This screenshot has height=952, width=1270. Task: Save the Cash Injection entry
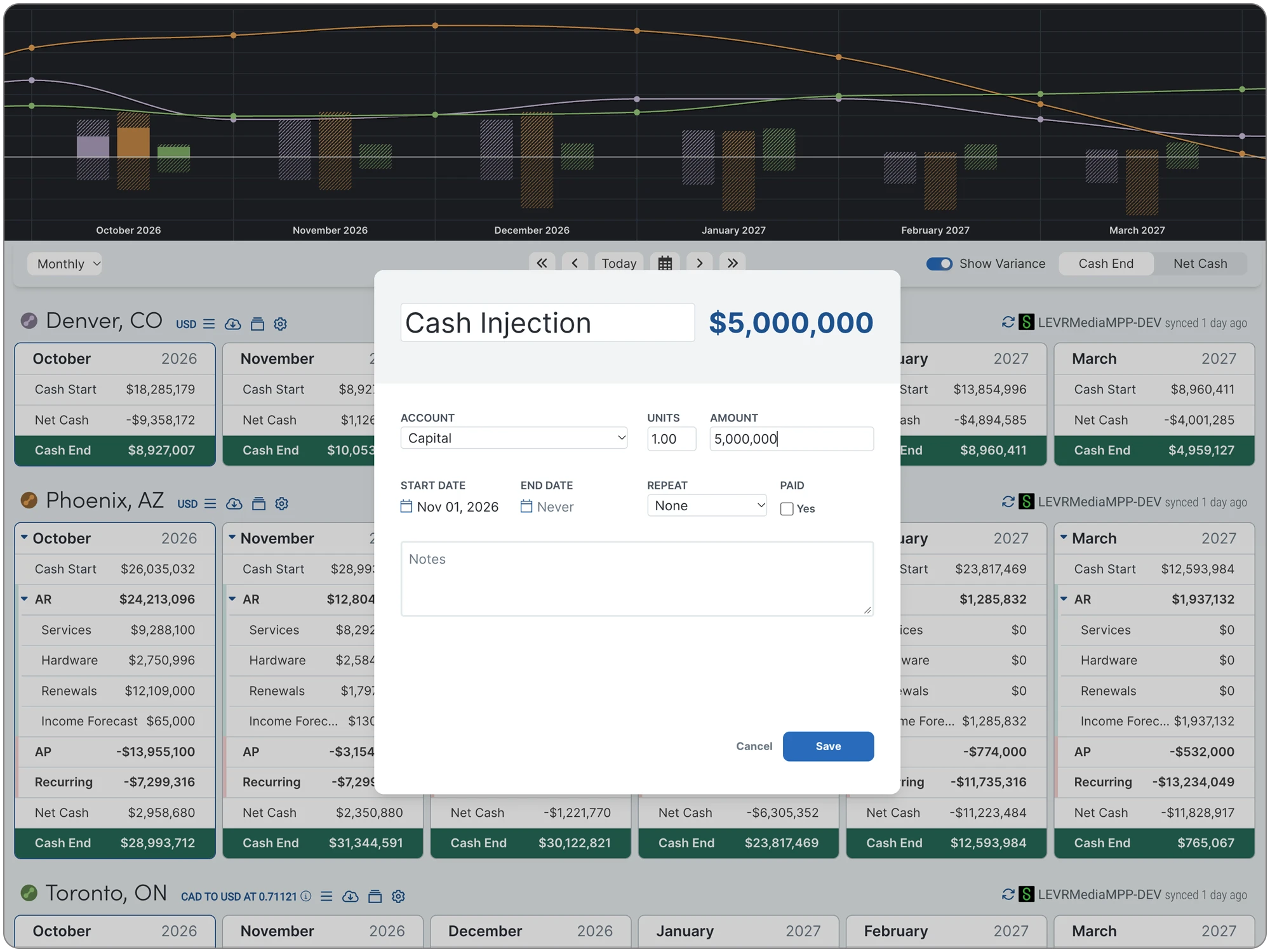(x=828, y=746)
